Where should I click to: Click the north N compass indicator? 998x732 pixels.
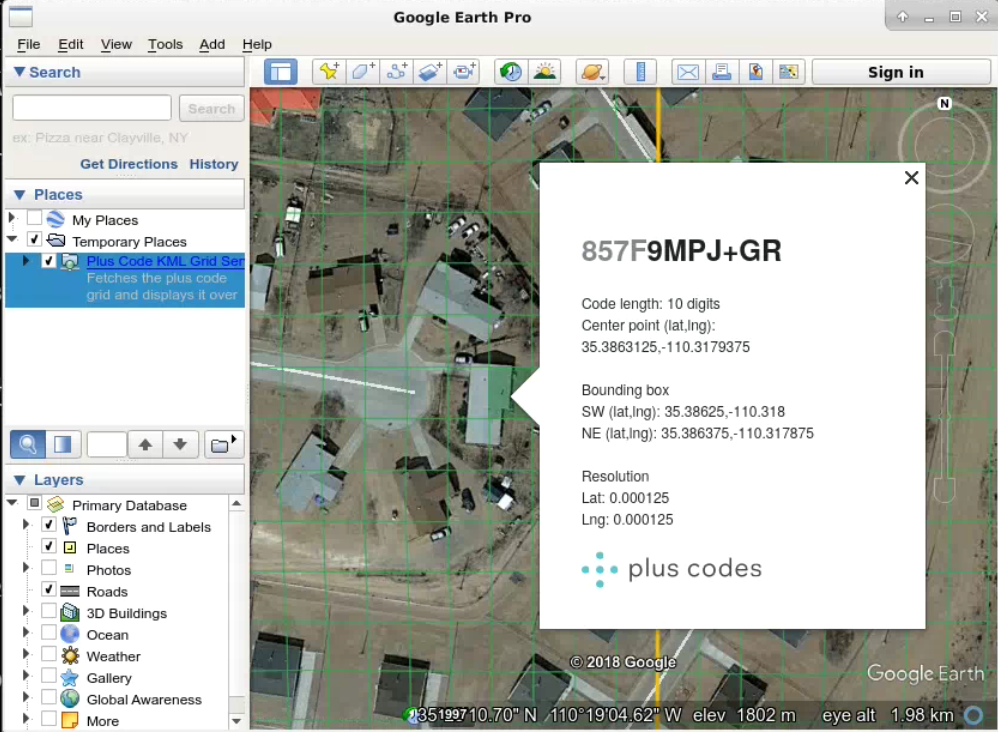click(945, 103)
